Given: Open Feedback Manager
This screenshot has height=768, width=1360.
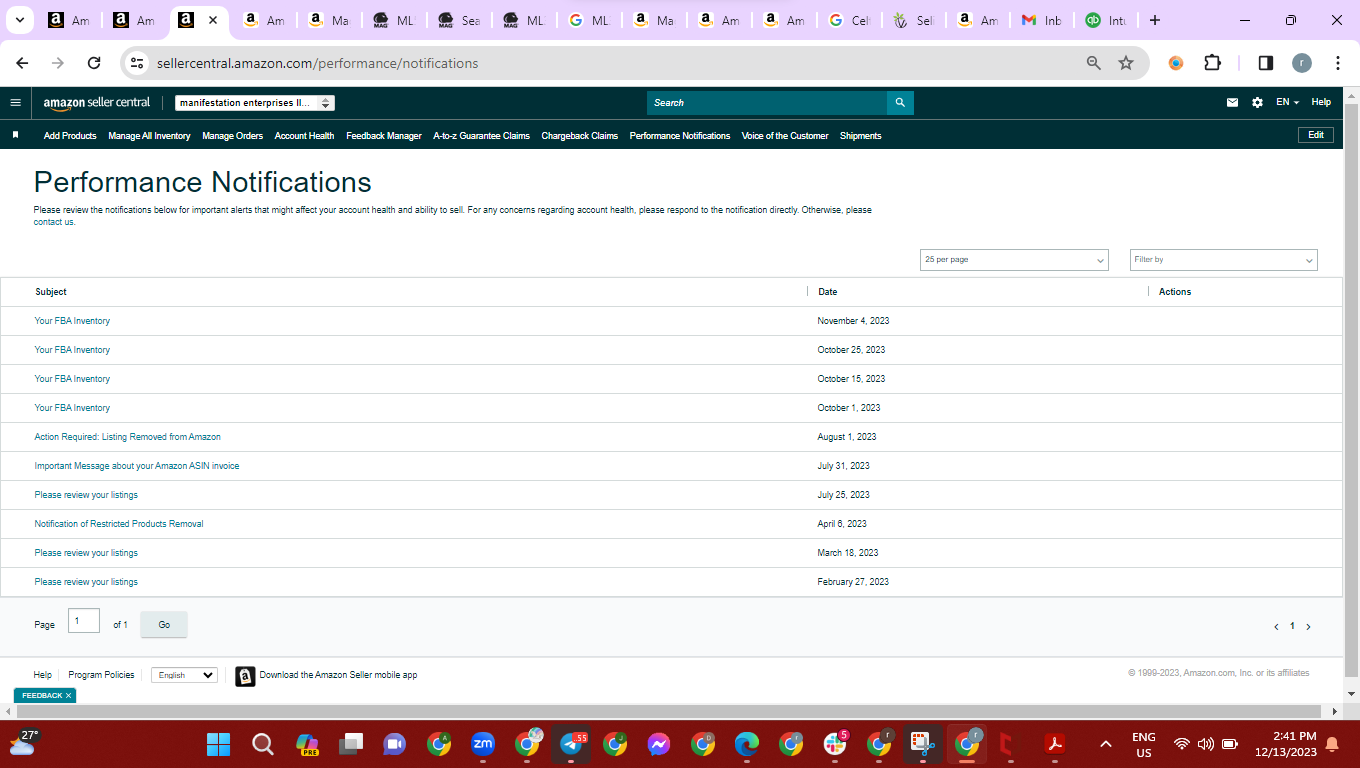Looking at the screenshot, I should click(x=384, y=136).
